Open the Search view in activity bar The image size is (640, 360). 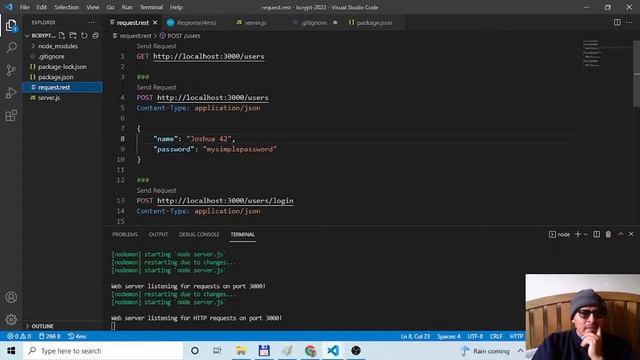(x=11, y=48)
